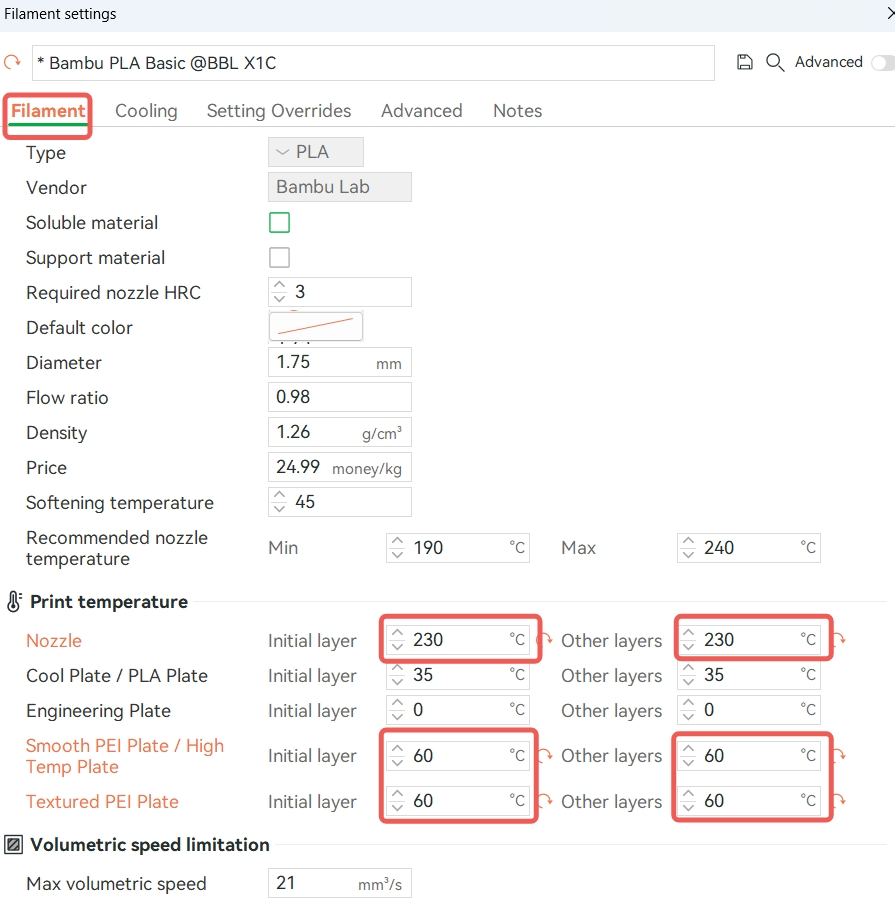Click Nozzle Other layers temperature field
The image size is (895, 910).
(749, 640)
